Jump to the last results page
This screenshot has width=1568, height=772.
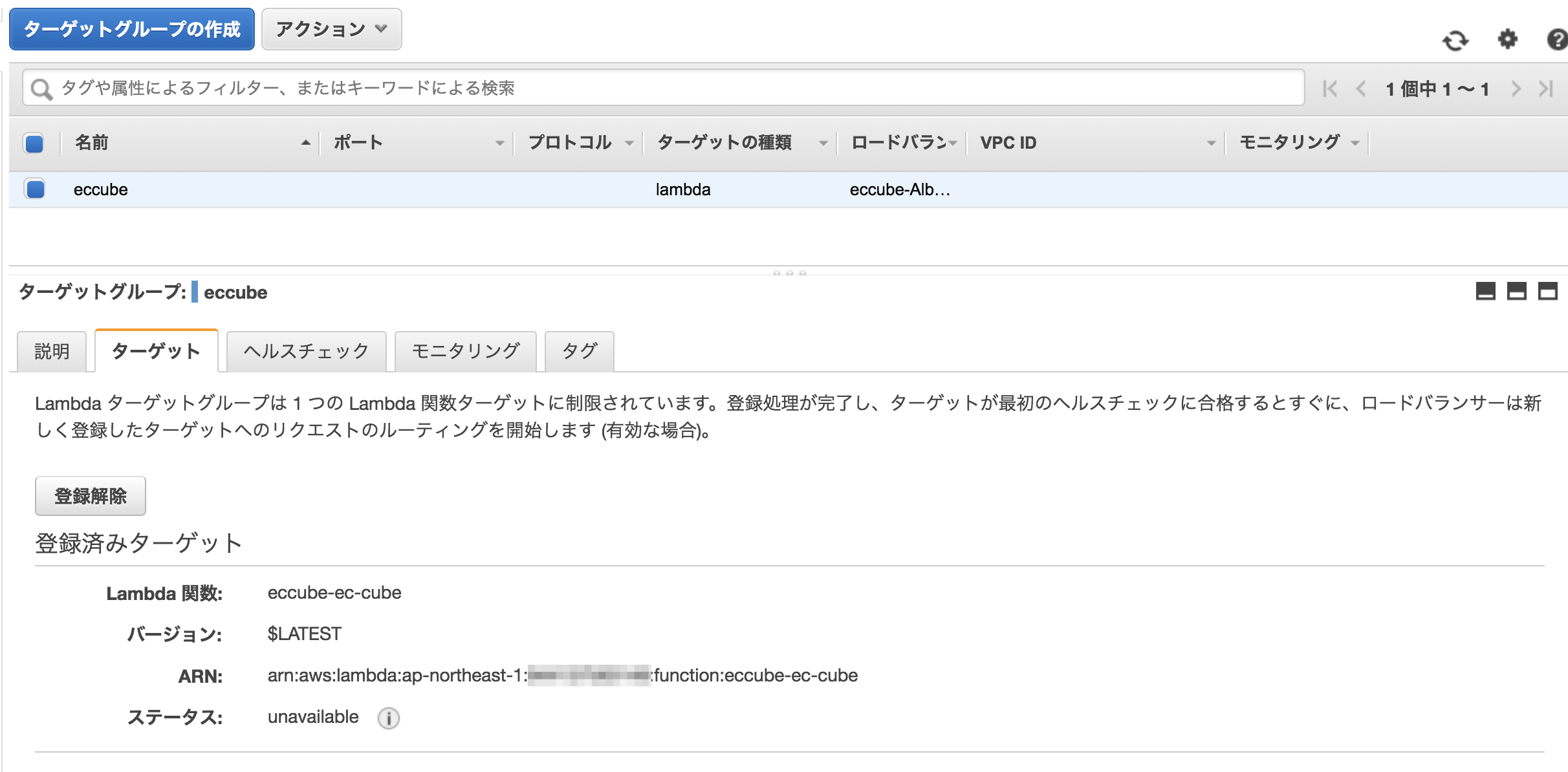click(1547, 88)
